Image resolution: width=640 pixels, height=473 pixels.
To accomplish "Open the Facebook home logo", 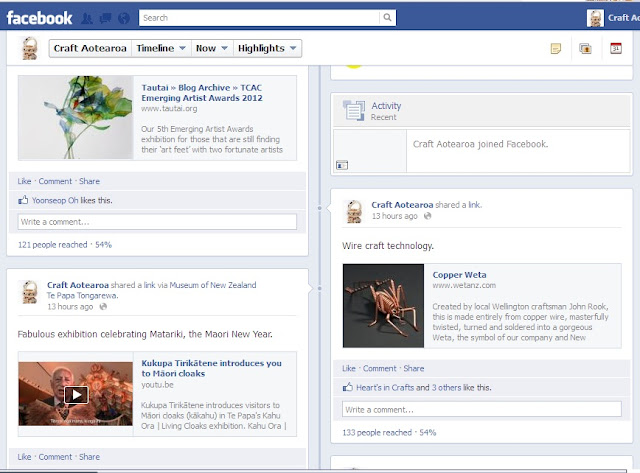I will click(39, 18).
